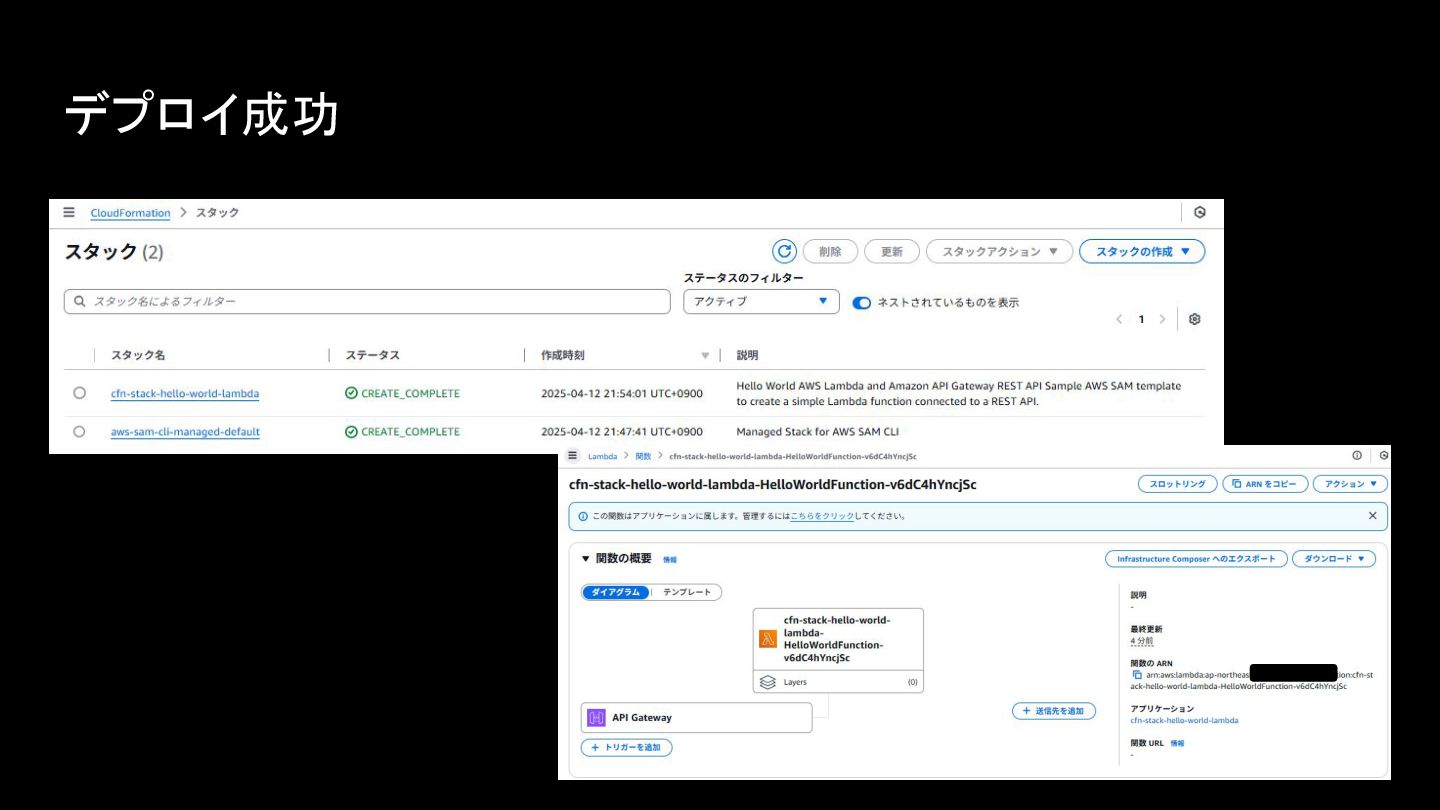This screenshot has height=810, width=1440.
Task: Click CREATE_COMPLETE status of cfn-stack-hello-world-lambda
Action: [x=402, y=393]
